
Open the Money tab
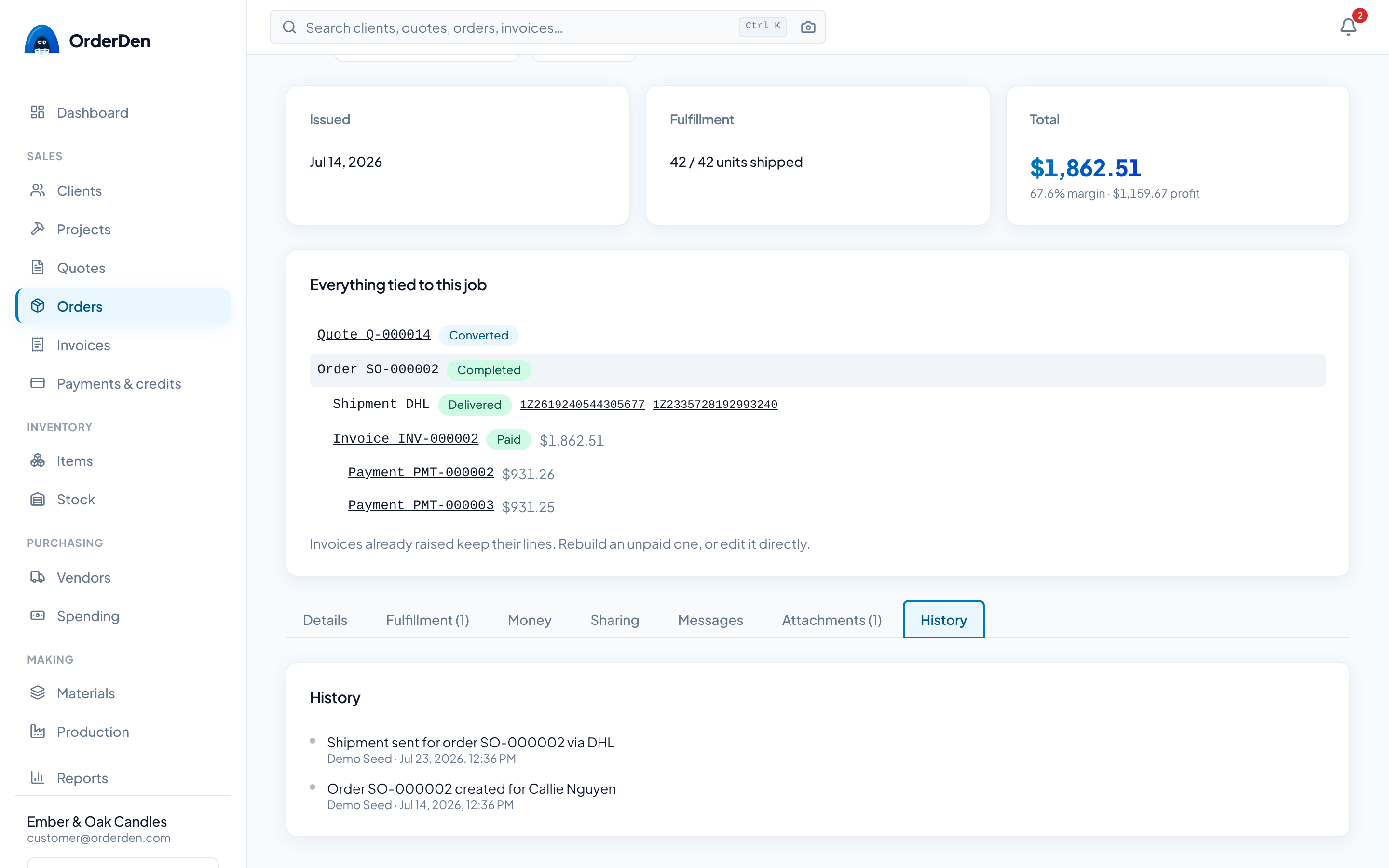point(530,620)
